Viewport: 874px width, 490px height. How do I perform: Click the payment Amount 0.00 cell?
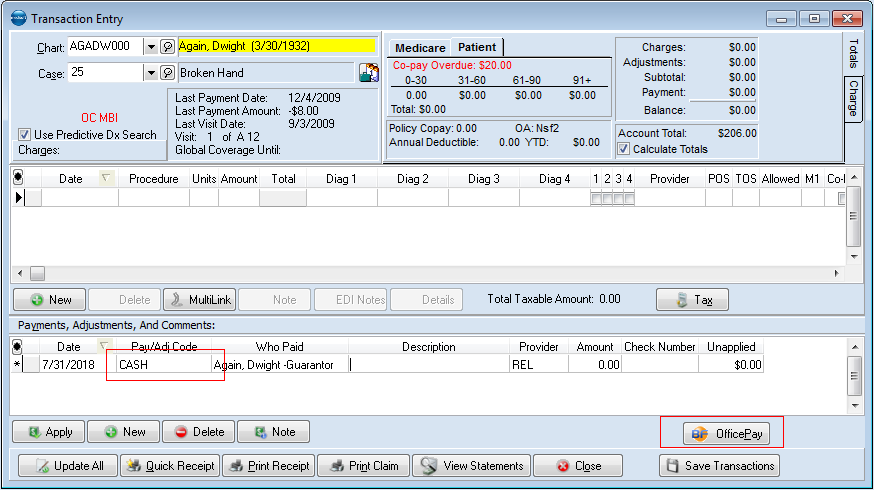(595, 365)
